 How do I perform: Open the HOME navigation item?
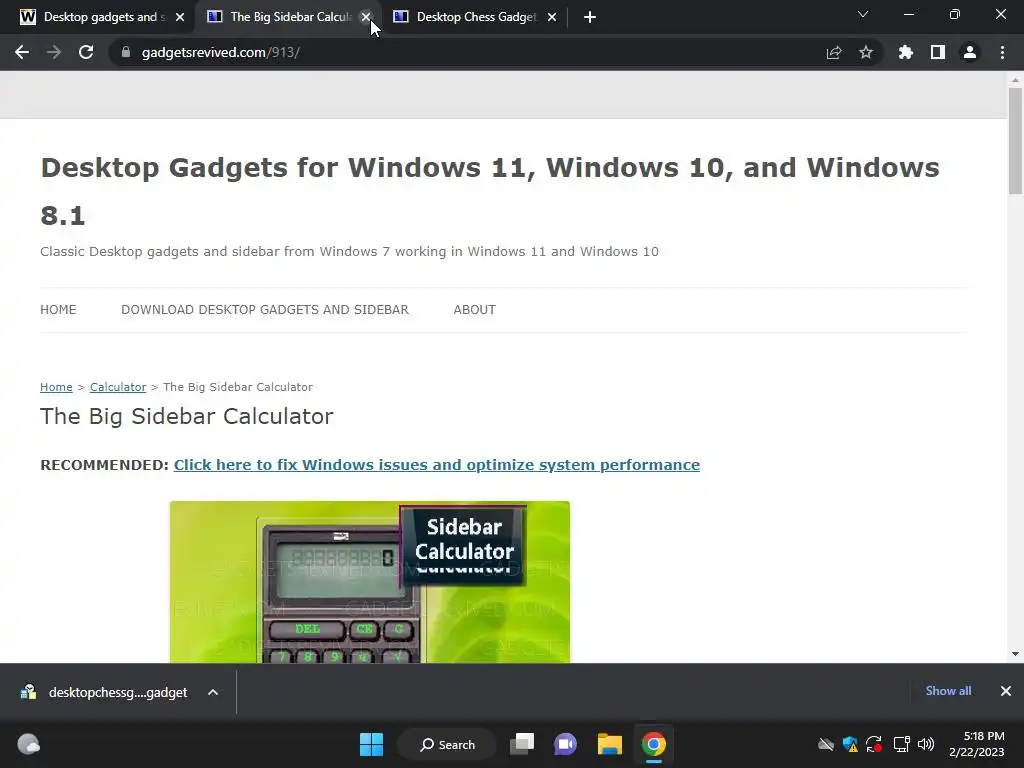[x=58, y=310]
